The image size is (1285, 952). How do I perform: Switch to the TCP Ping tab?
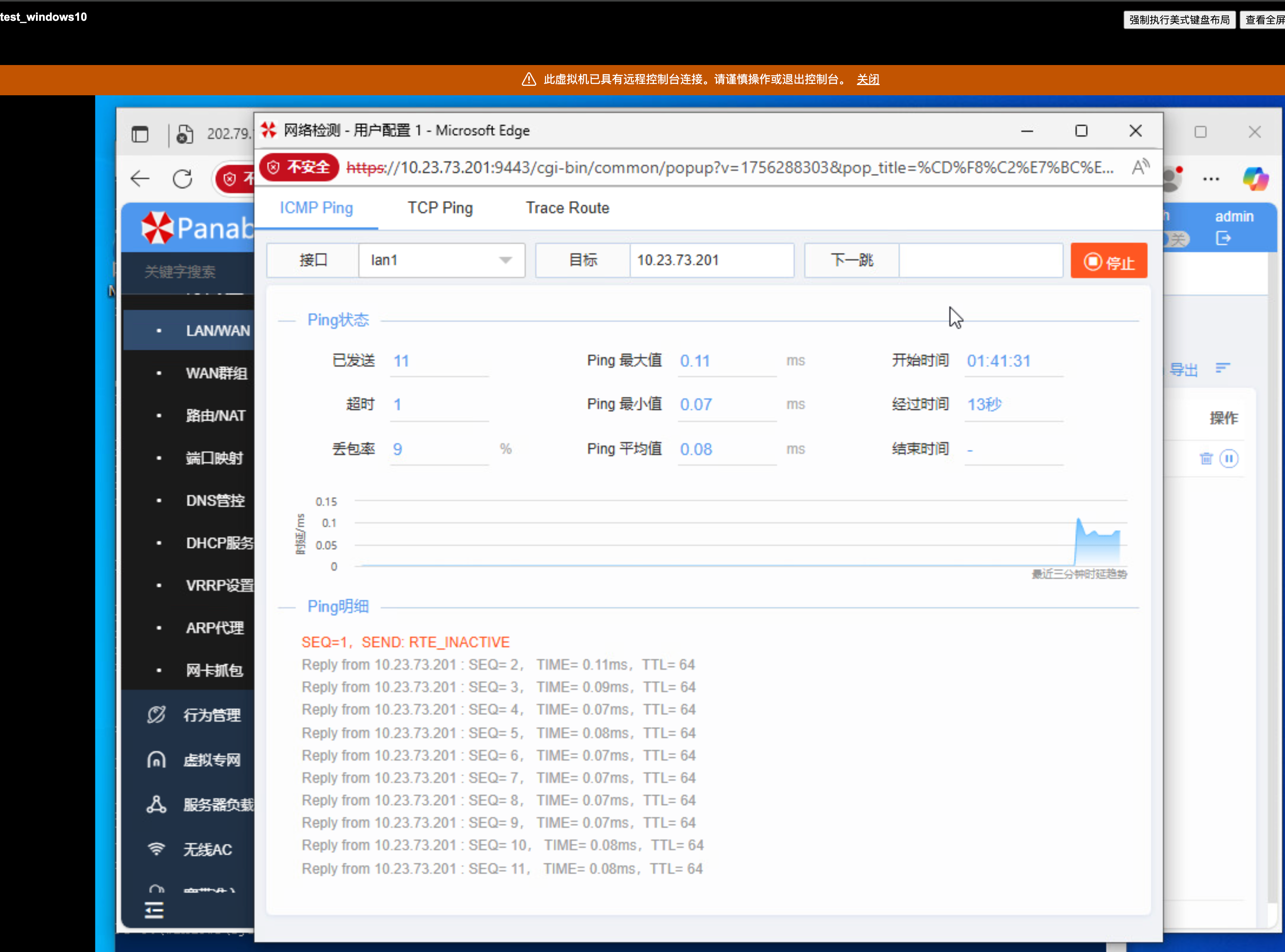click(440, 208)
